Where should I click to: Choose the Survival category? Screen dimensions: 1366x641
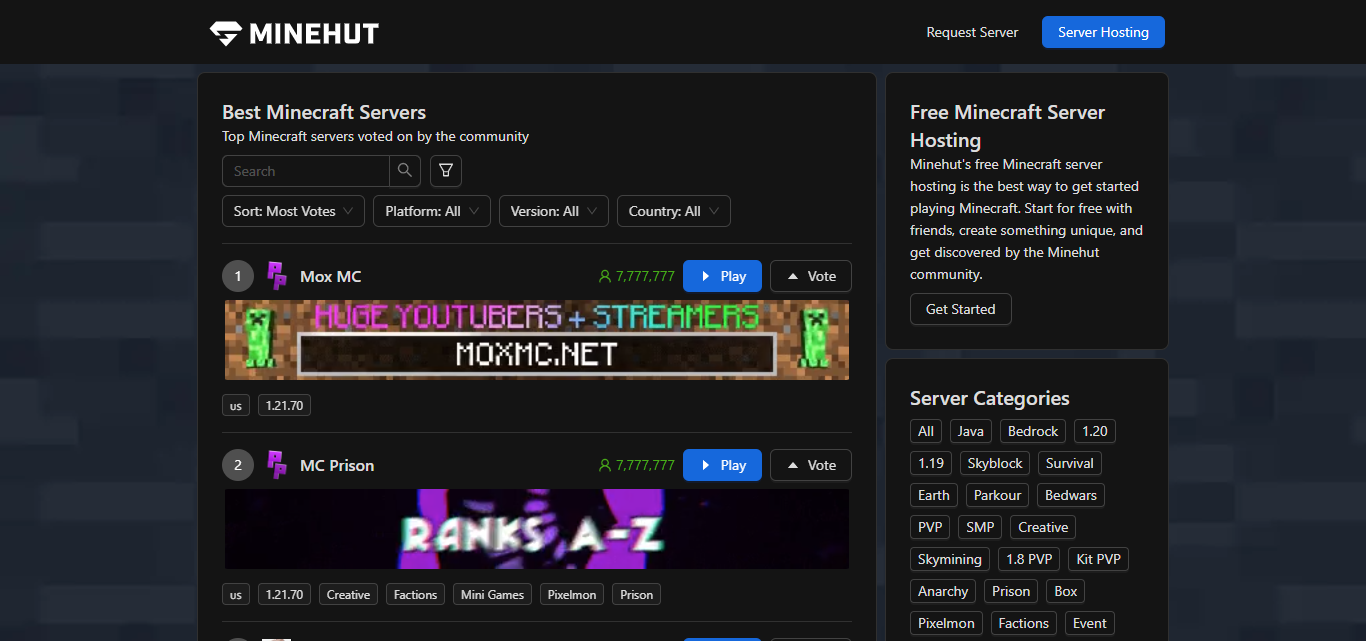(1070, 463)
